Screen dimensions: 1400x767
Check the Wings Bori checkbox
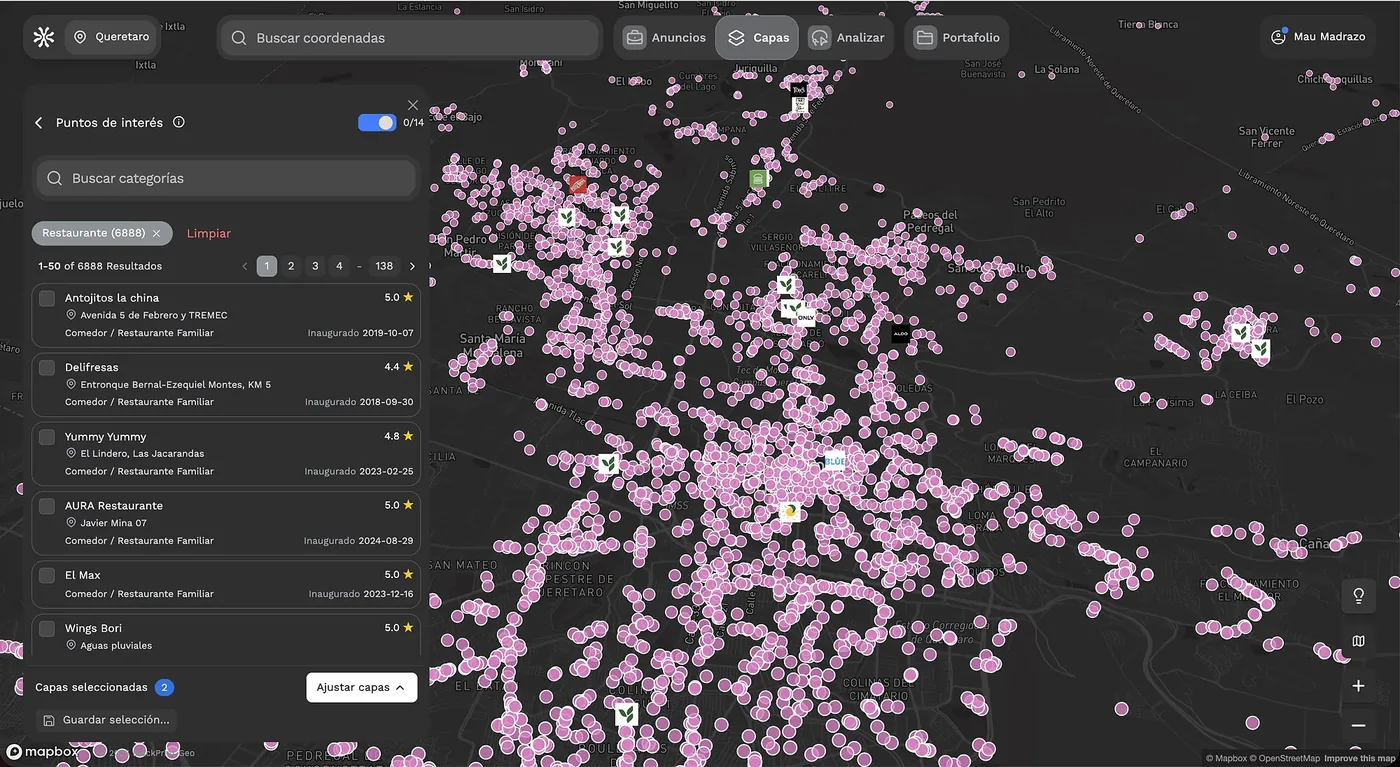pos(47,629)
